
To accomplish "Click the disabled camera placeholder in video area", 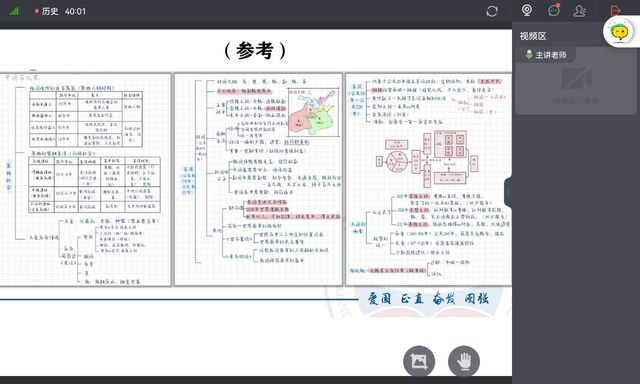I will coord(576,79).
